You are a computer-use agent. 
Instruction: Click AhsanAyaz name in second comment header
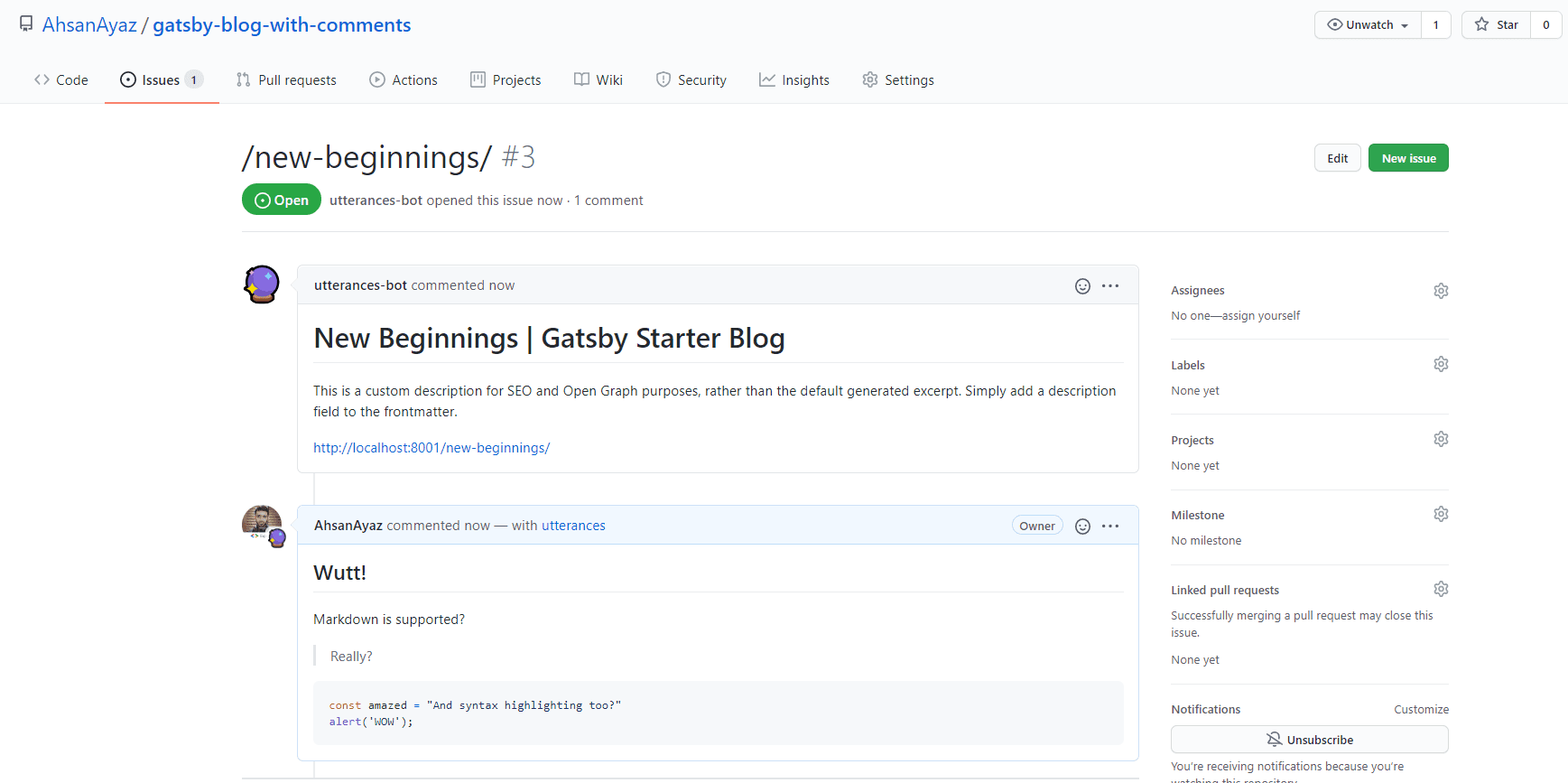point(348,526)
